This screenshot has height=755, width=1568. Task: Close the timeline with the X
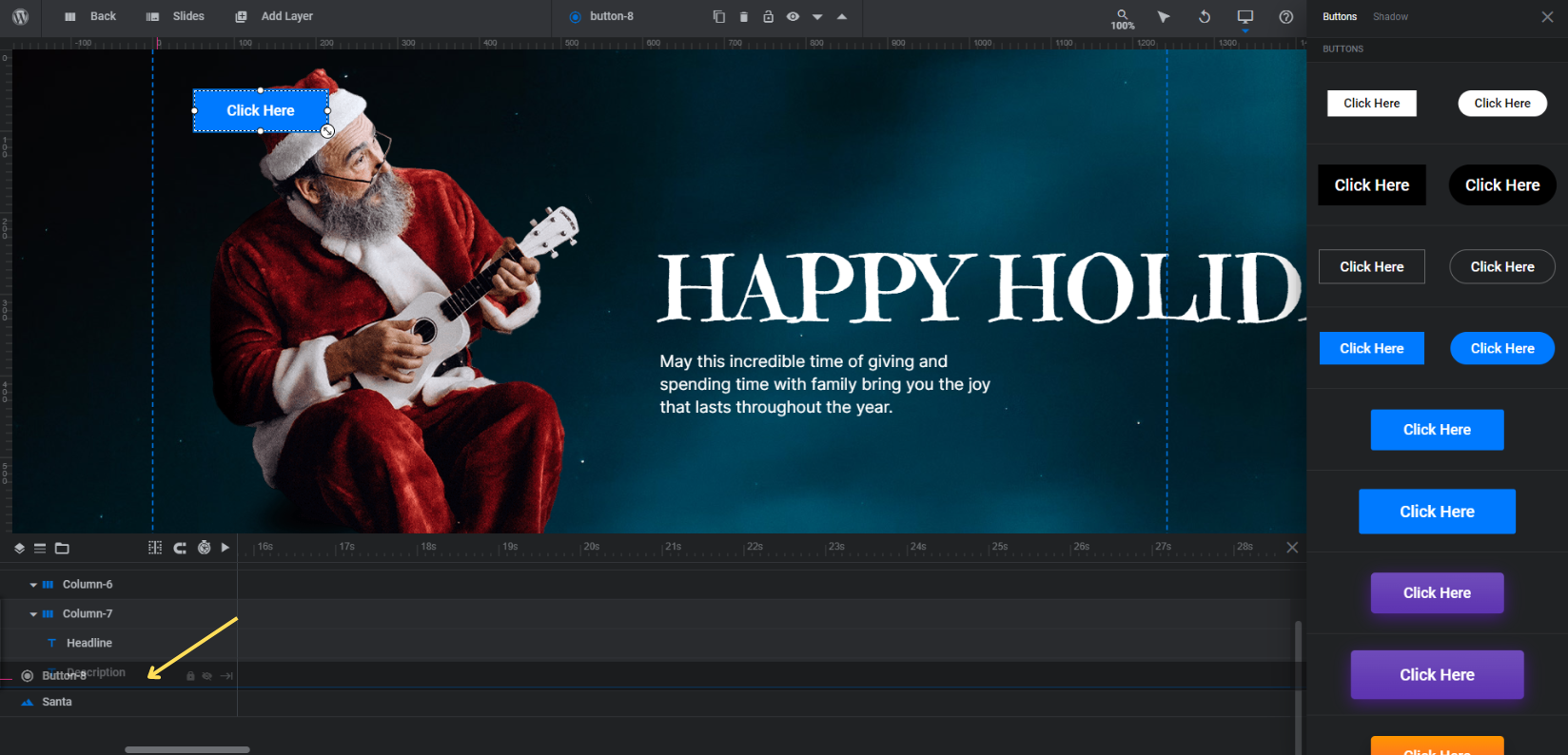(1292, 548)
